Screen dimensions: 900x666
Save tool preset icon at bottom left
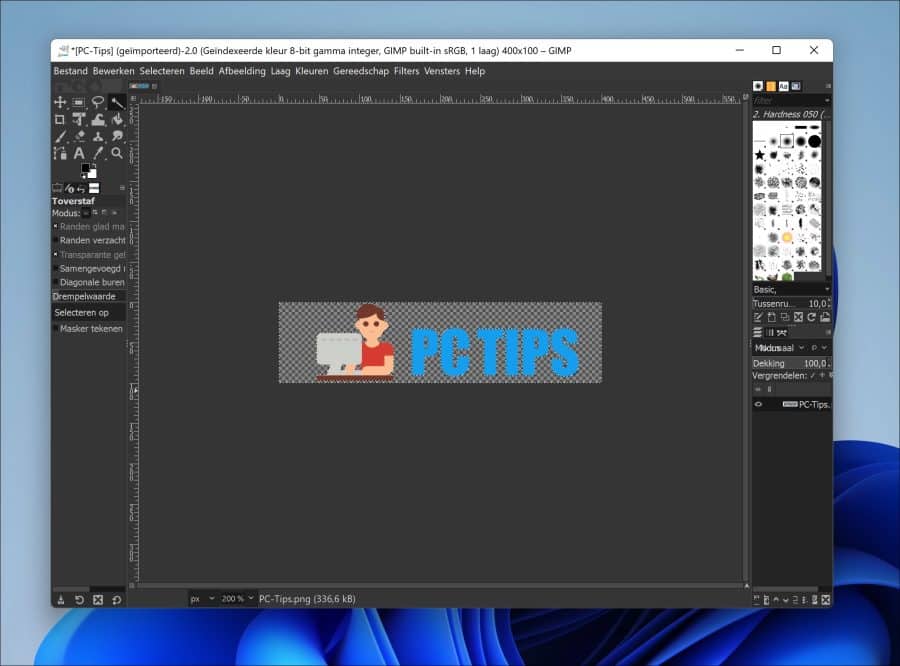[x=61, y=600]
